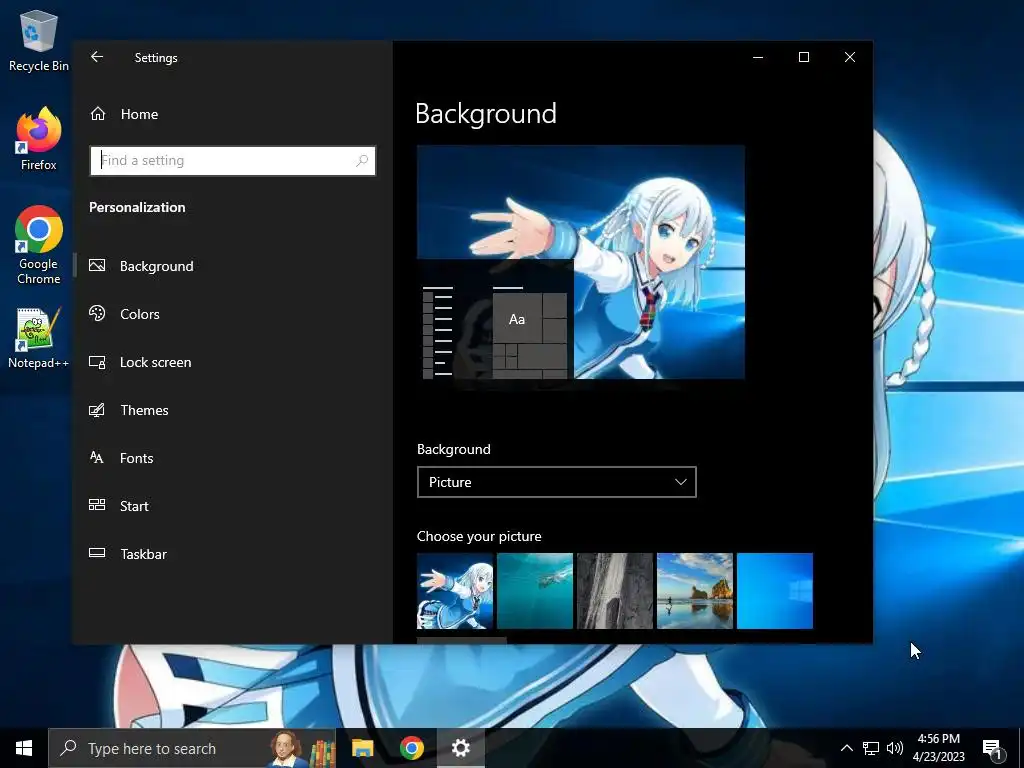Image resolution: width=1024 pixels, height=768 pixels.
Task: Click the Colors palette icon
Action: [97, 313]
